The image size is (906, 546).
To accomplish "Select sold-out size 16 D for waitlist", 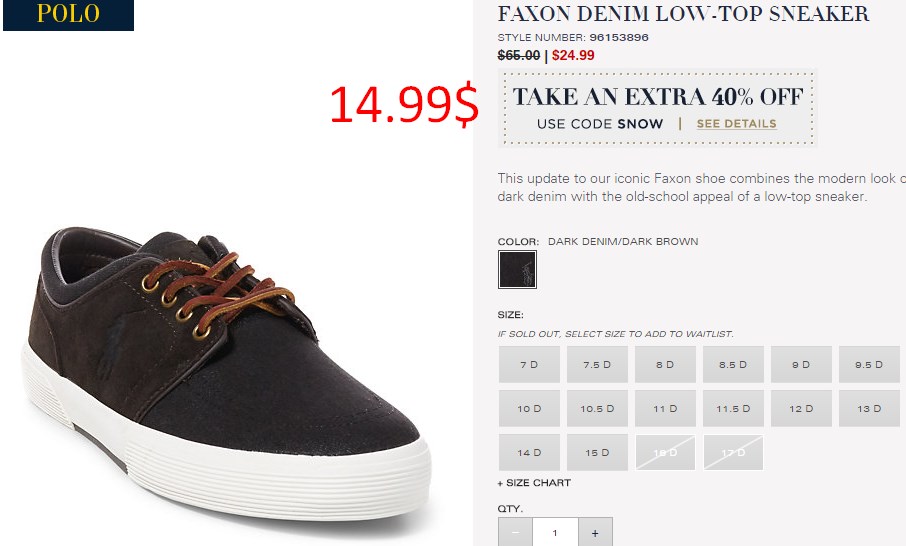I will pyautogui.click(x=665, y=452).
